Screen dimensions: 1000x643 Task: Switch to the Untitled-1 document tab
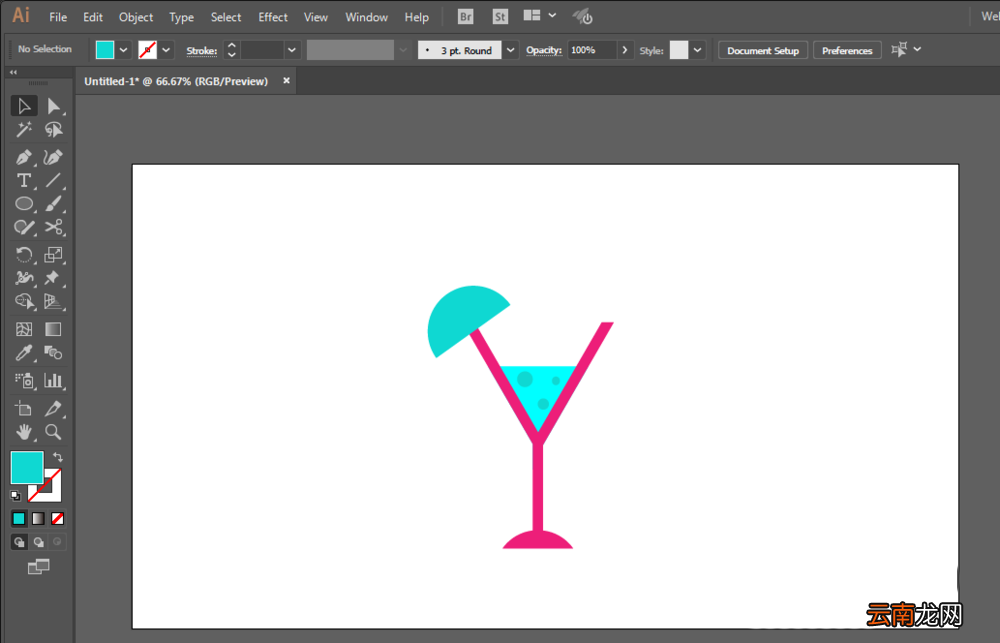[x=176, y=82]
